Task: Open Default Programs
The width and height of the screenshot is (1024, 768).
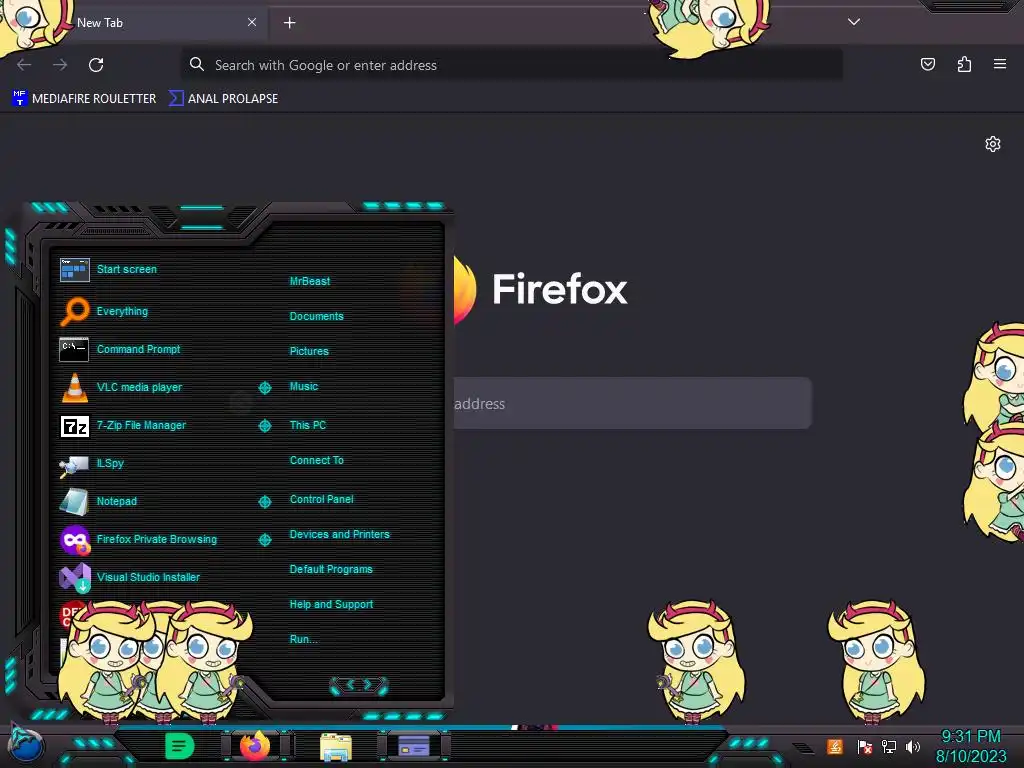Action: (331, 569)
